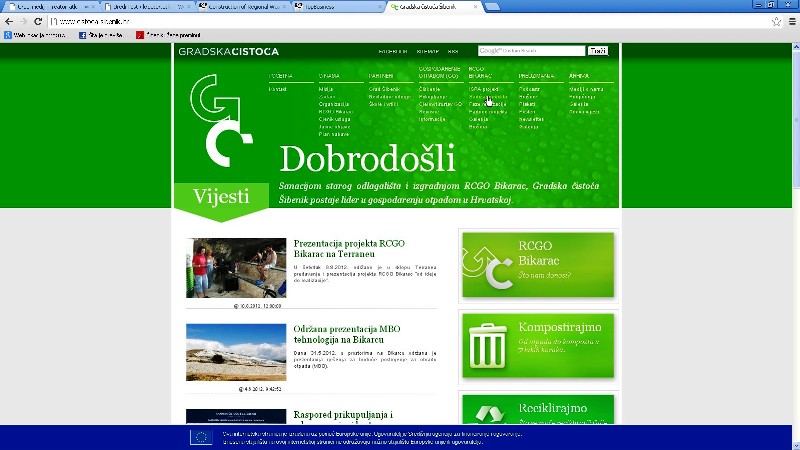
Task: Open the PARTNERI menu heading
Action: [381, 76]
